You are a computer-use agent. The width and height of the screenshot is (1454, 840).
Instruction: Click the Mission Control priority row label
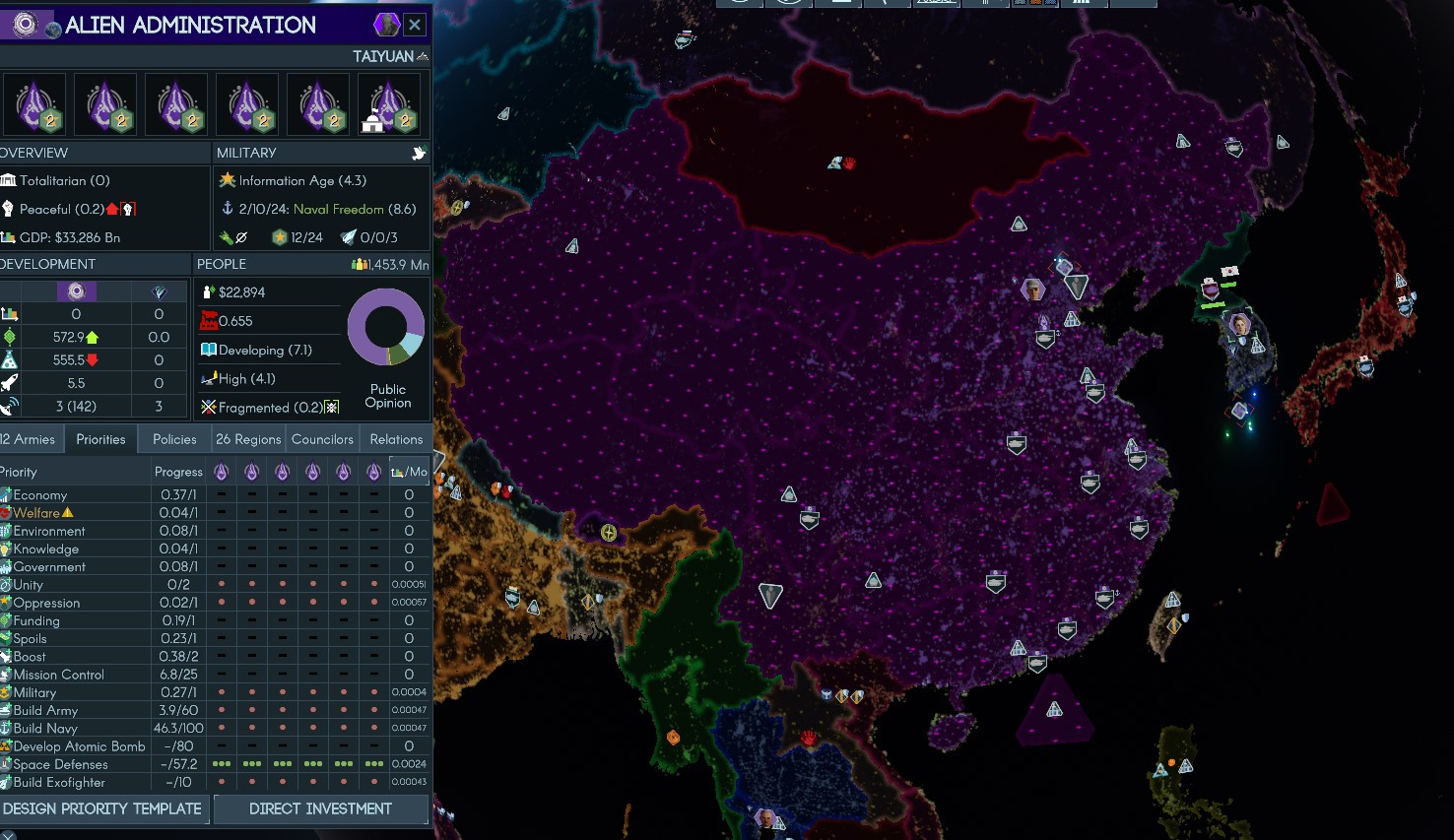pyautogui.click(x=58, y=675)
